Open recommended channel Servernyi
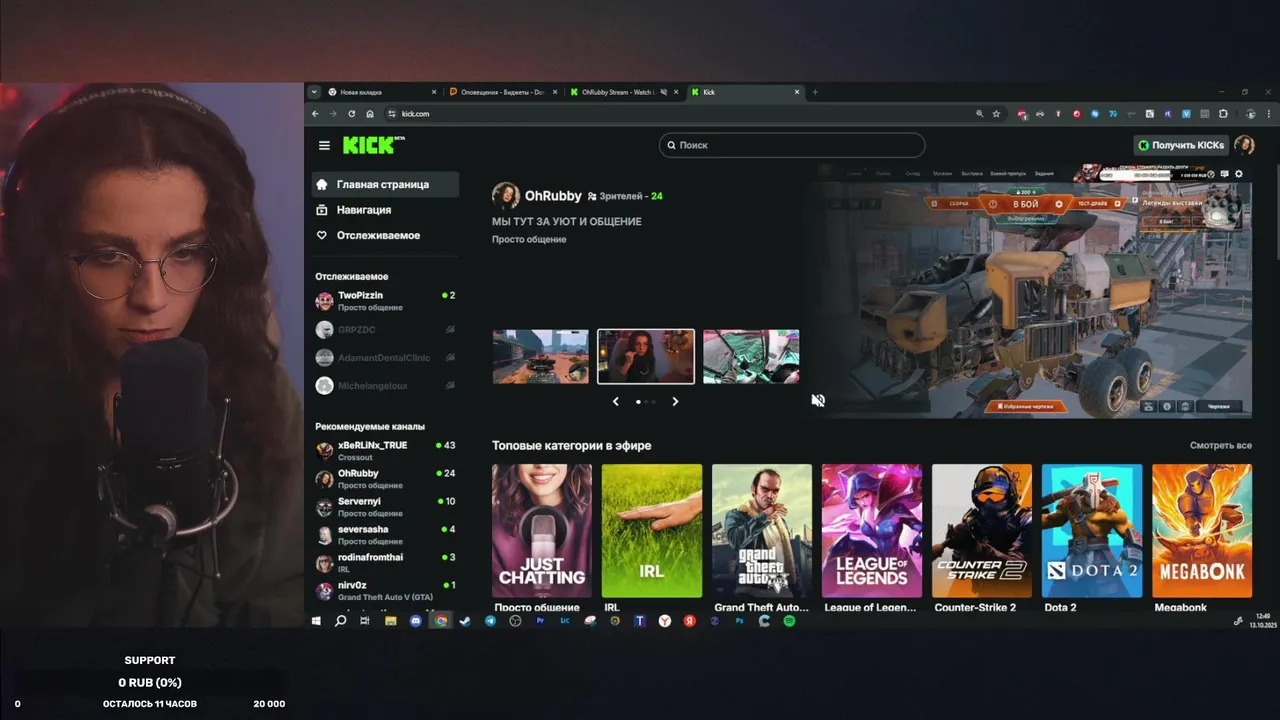 [385, 507]
